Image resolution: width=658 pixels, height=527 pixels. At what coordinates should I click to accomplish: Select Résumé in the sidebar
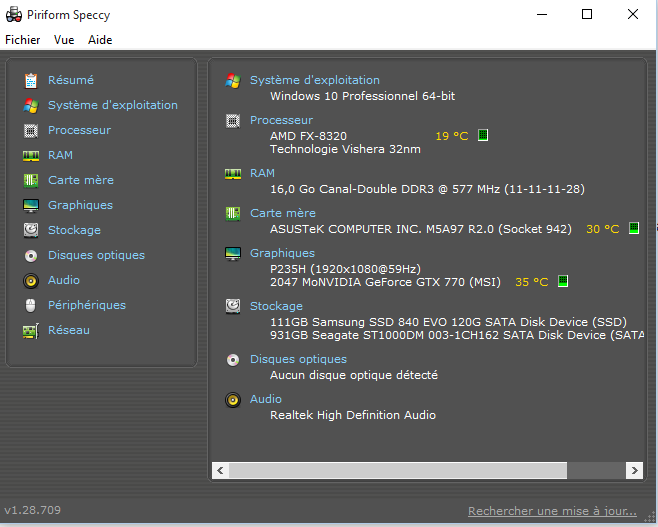point(71,80)
